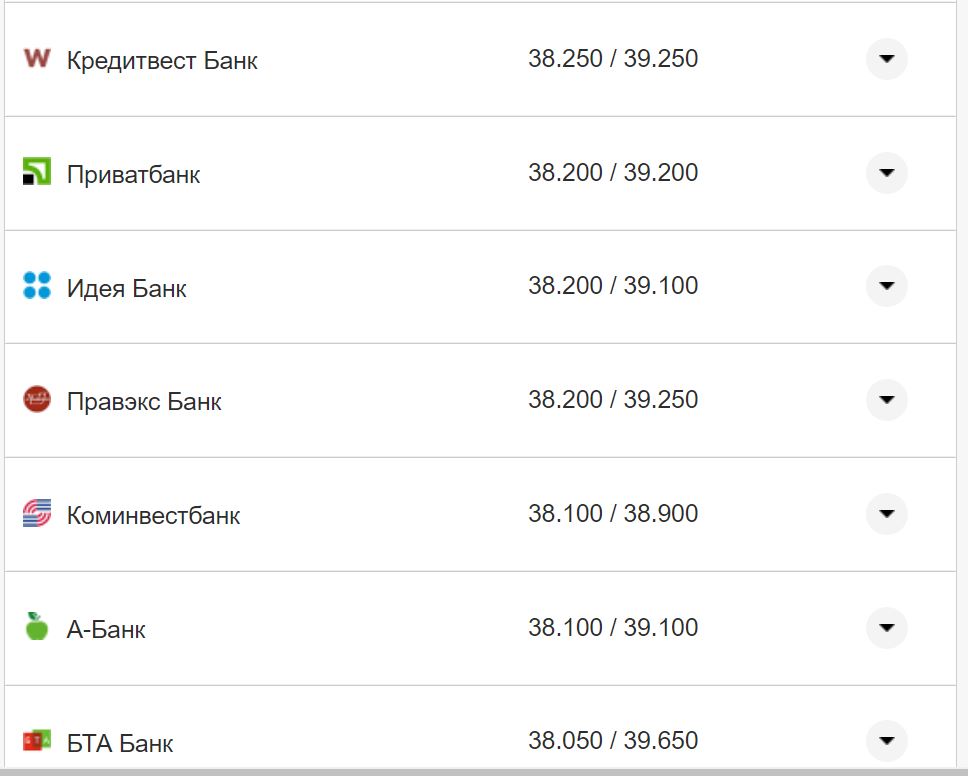Click the Кредитвест Банк logo icon

click(x=36, y=58)
